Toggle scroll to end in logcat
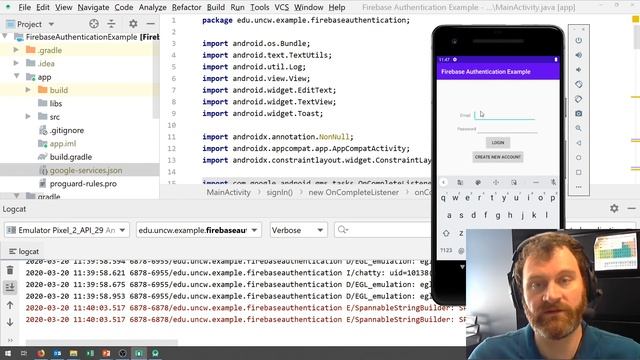The image size is (640, 360). 10,287
